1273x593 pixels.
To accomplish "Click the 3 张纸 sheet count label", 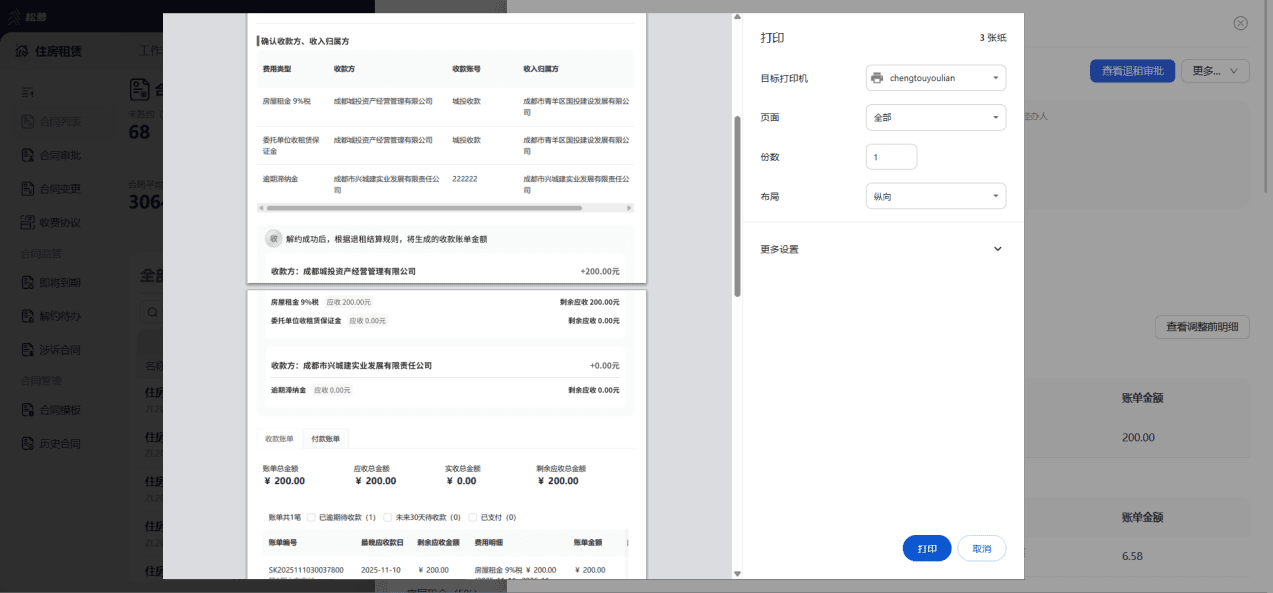I will pos(993,37).
